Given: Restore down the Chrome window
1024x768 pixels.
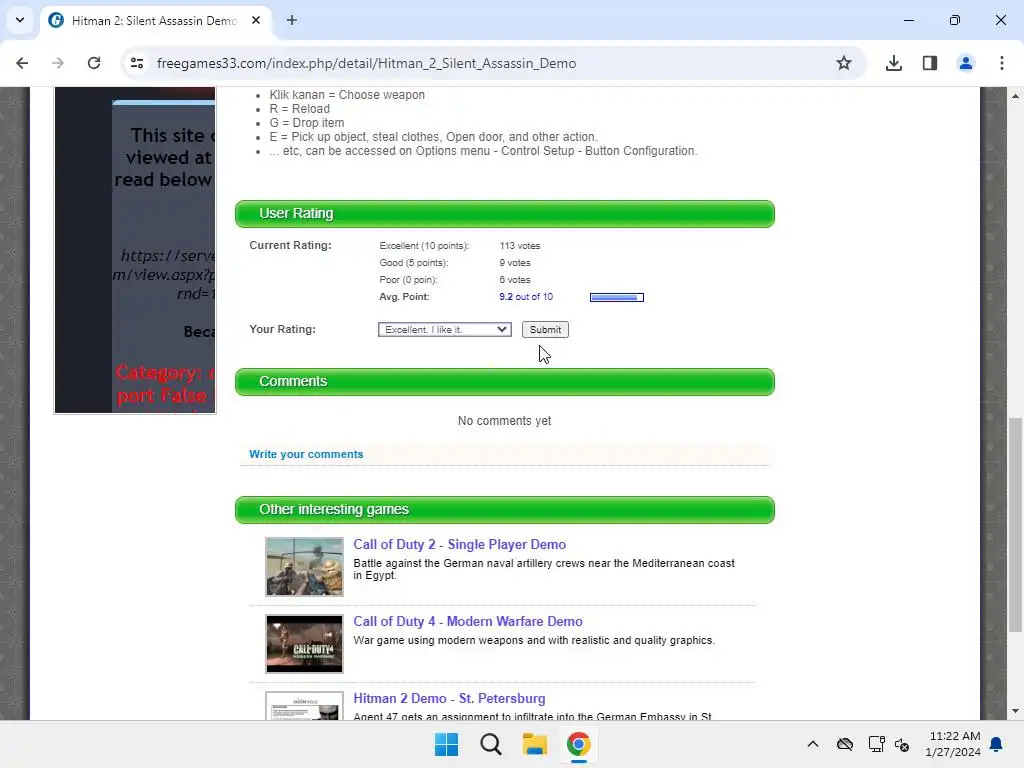Looking at the screenshot, I should coord(955,20).
